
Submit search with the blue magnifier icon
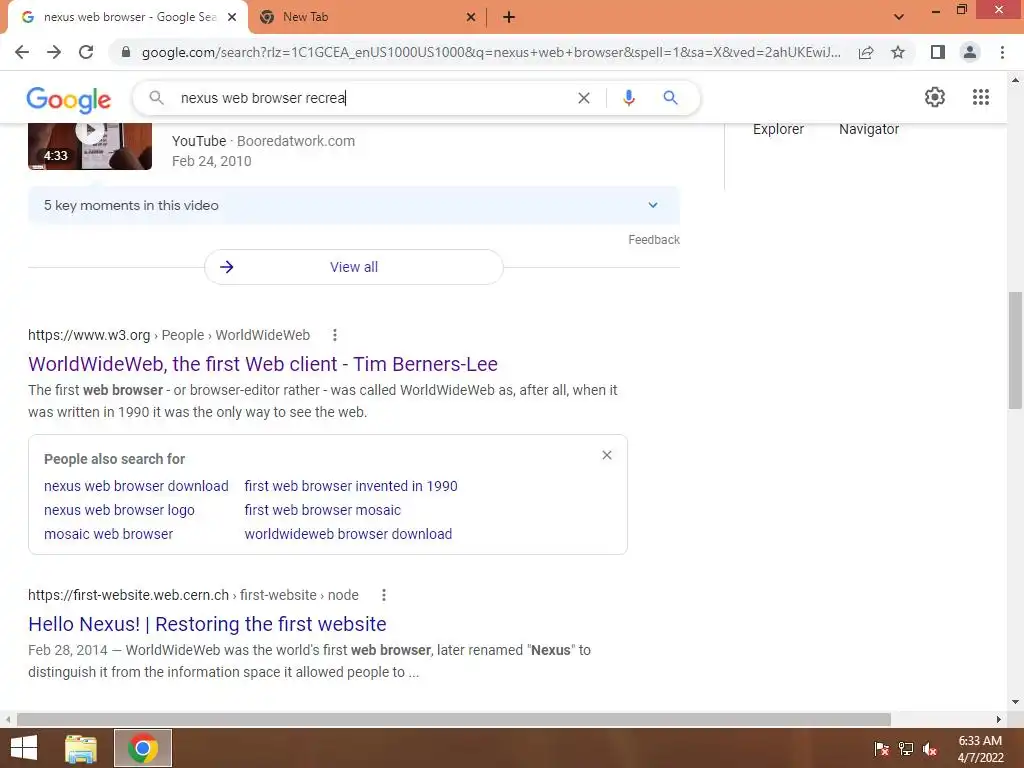[x=670, y=98]
